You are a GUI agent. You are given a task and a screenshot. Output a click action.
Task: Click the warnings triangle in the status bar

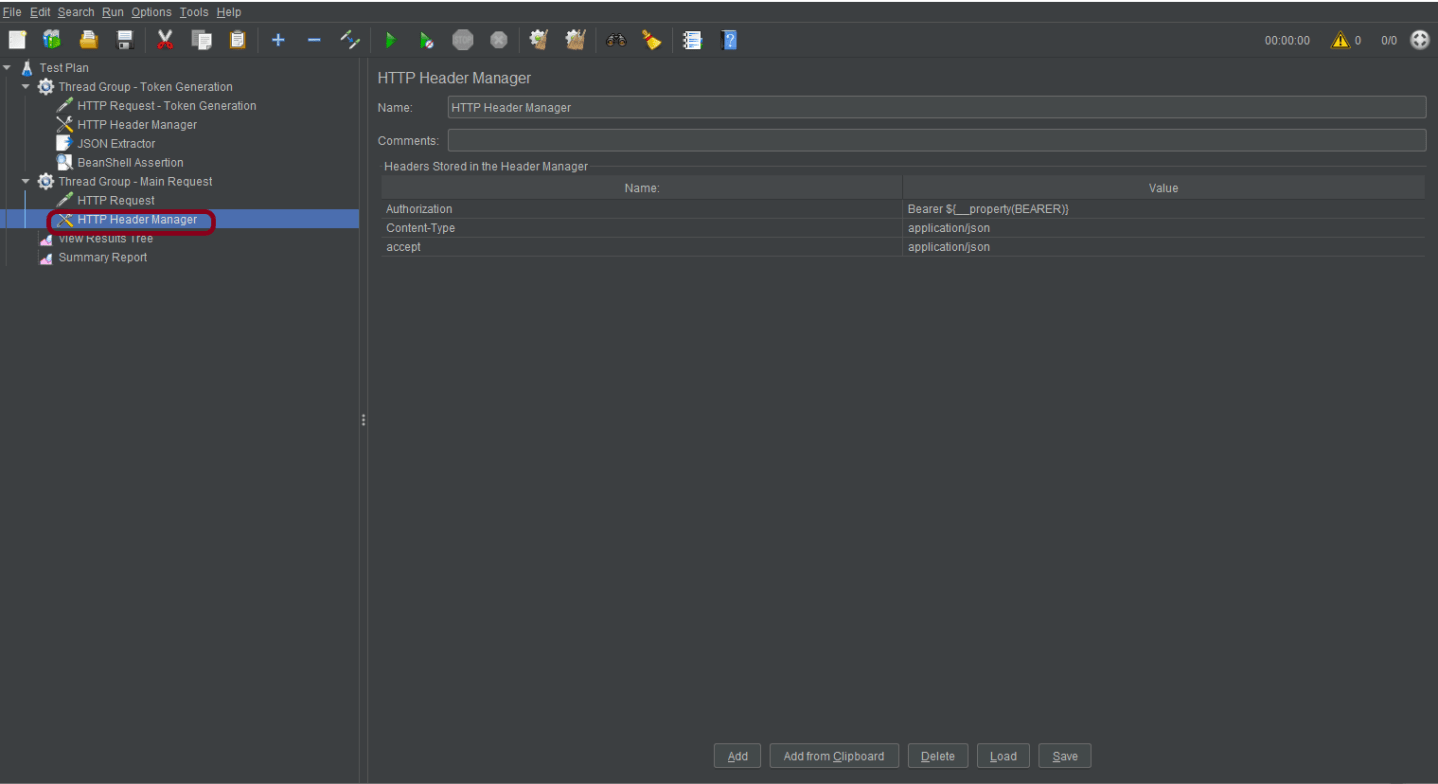click(1341, 40)
